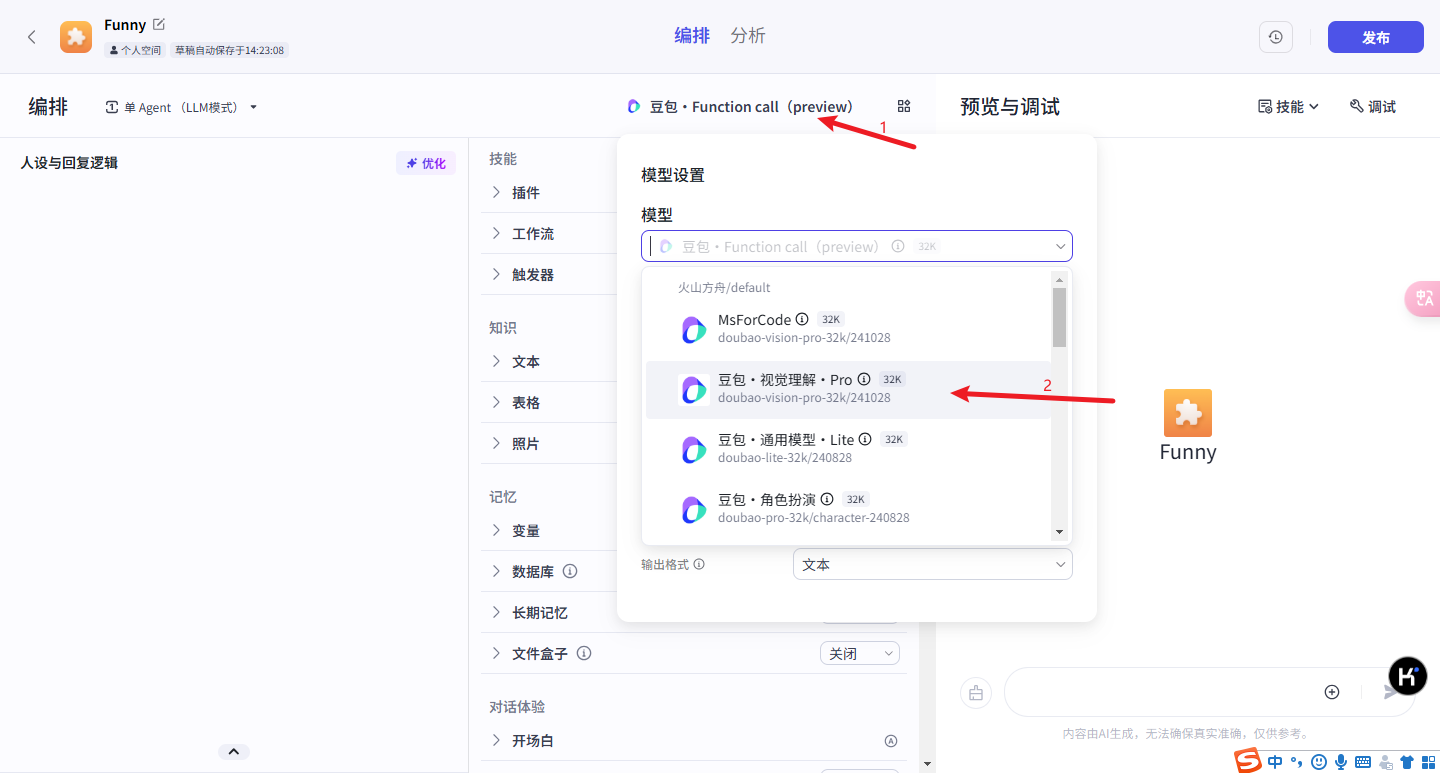The width and height of the screenshot is (1440, 773).
Task: Click the model list scroll down arrow
Action: [1059, 532]
